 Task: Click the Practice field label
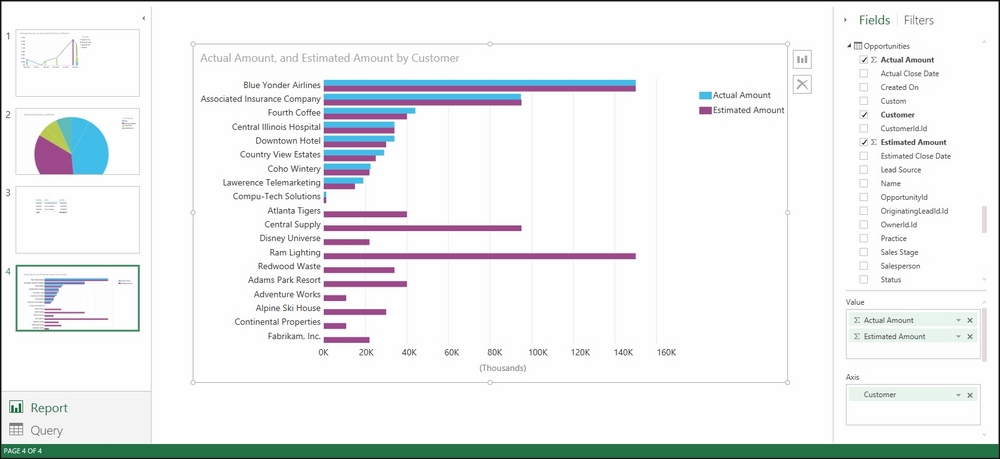(893, 238)
